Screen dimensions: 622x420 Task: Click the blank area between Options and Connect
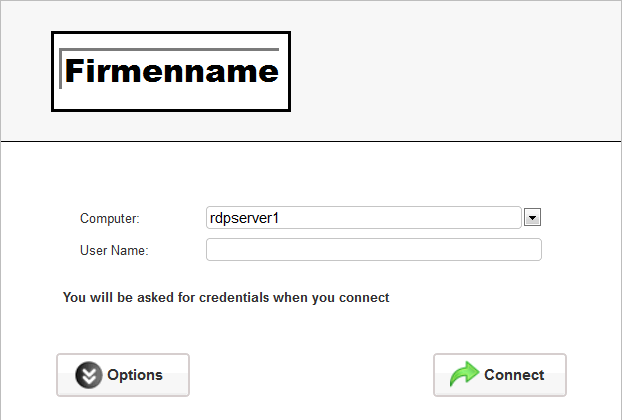[x=311, y=375]
